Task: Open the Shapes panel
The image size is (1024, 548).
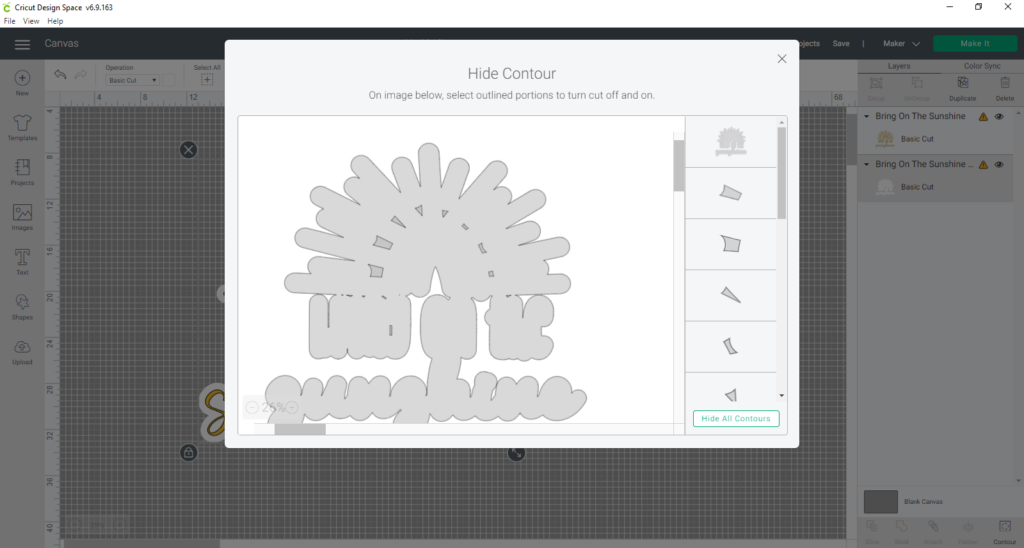Action: [22, 302]
